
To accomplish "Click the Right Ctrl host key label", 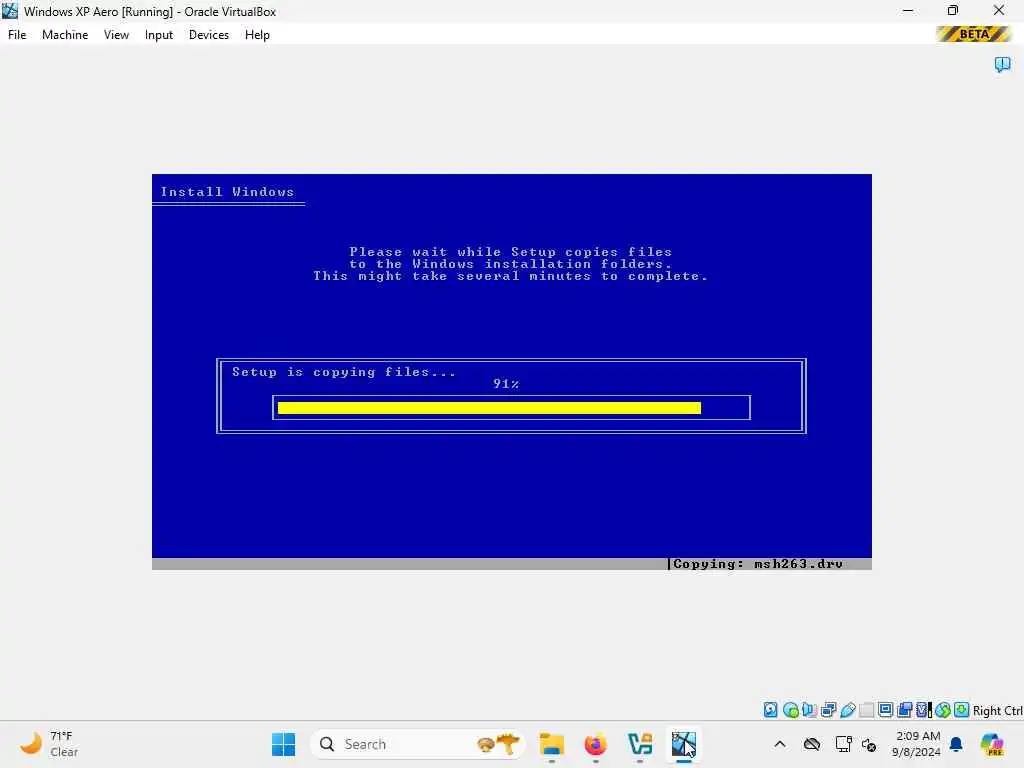I will 997,711.
